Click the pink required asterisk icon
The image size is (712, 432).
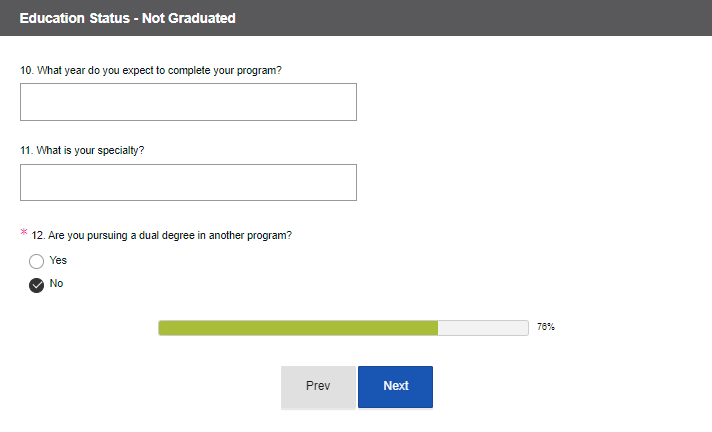[24, 233]
